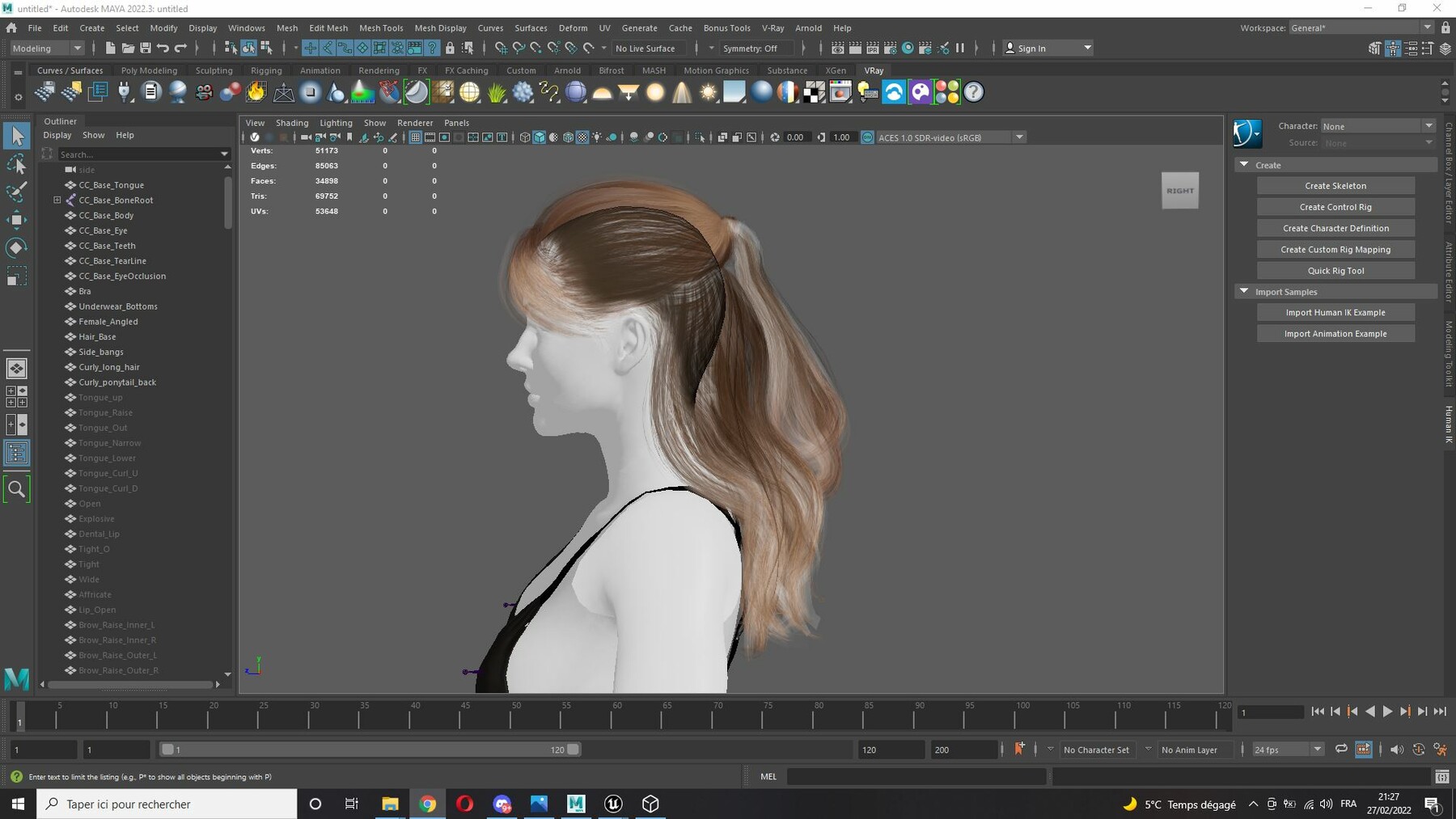Click the V-Ray fire icon on shelf
This screenshot has width=1456, height=819.
[x=256, y=92]
